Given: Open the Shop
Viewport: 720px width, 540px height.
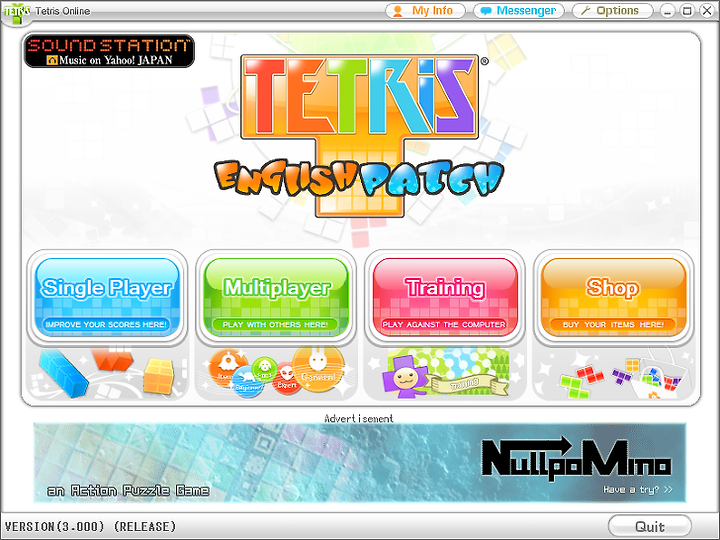Looking at the screenshot, I should [x=613, y=298].
